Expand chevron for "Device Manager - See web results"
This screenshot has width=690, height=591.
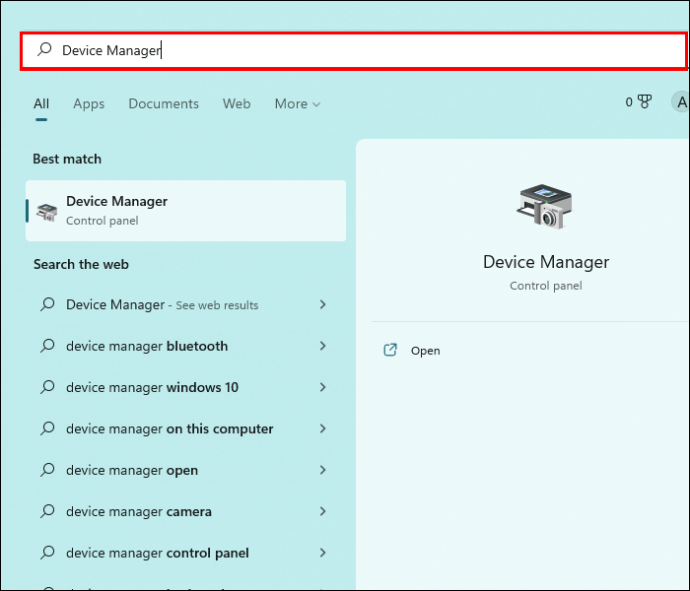[x=322, y=305]
